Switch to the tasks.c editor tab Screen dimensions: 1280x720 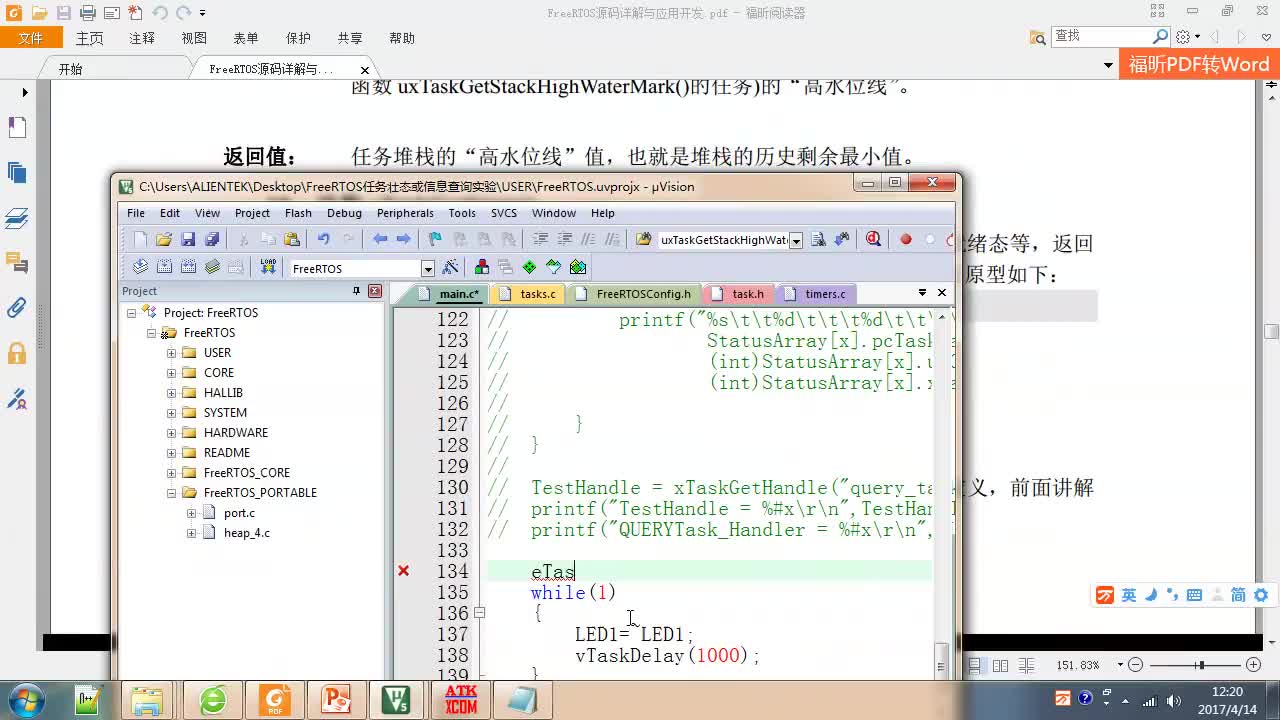tap(528, 294)
